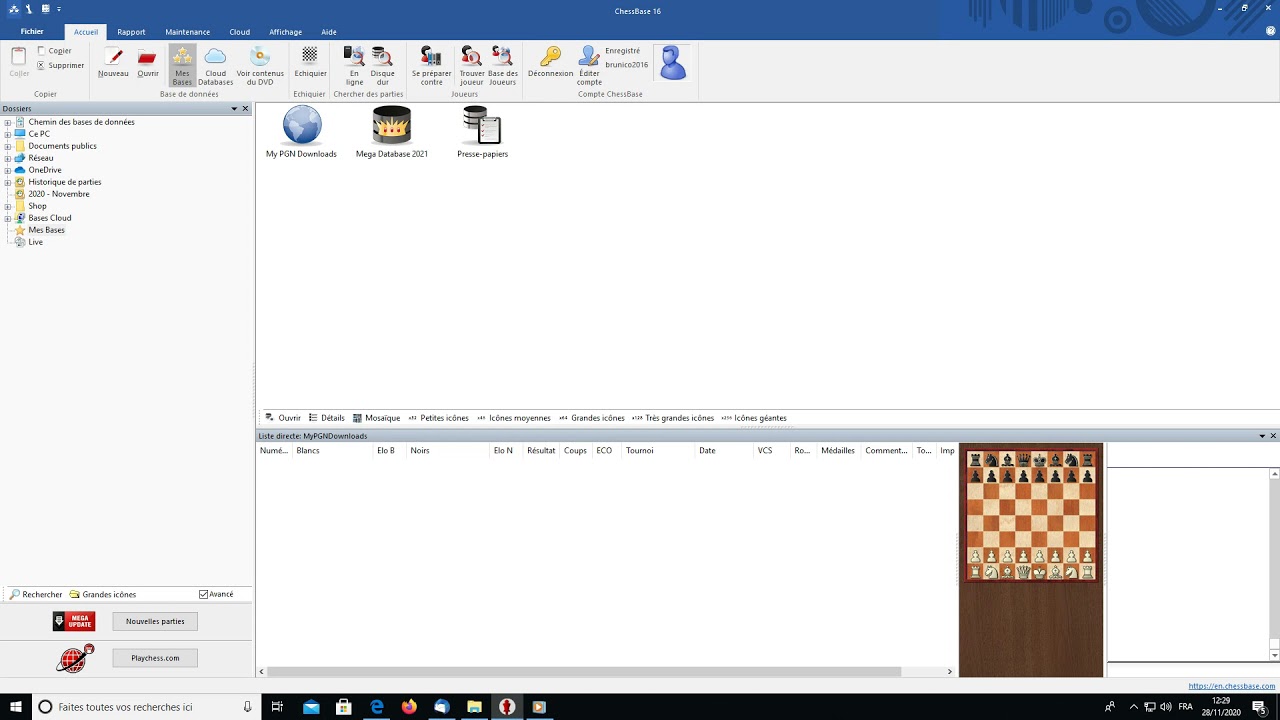
Task: Open Firefox from the taskbar
Action: pos(409,707)
